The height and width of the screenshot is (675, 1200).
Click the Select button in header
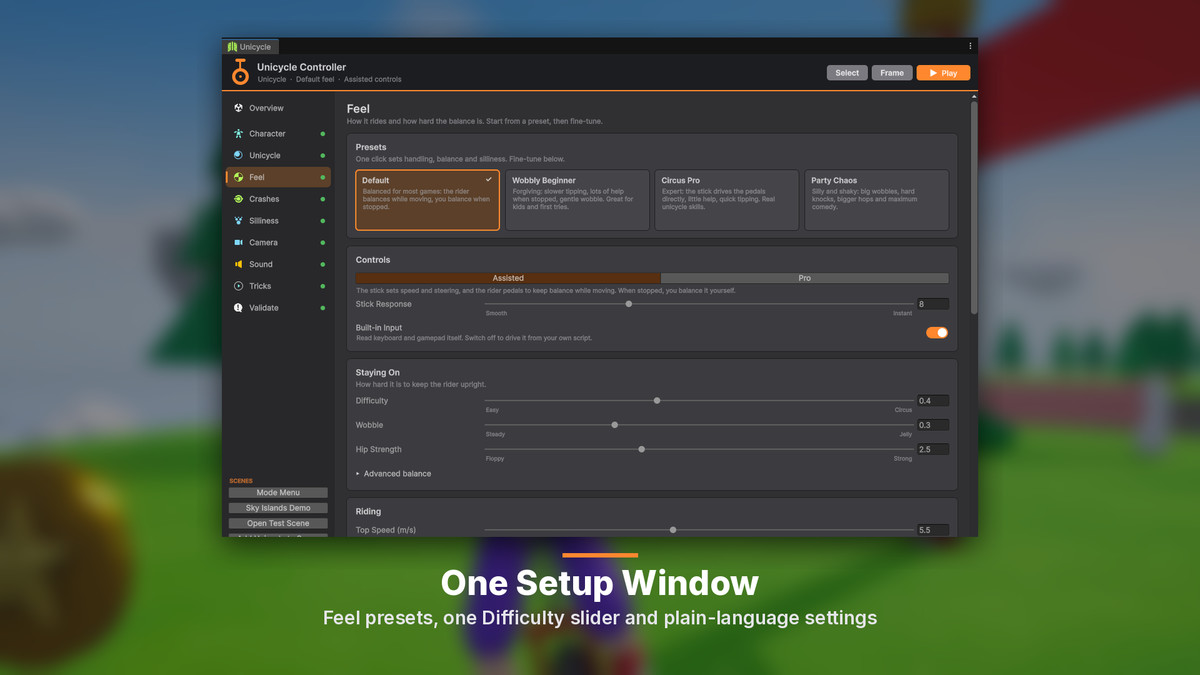click(847, 73)
